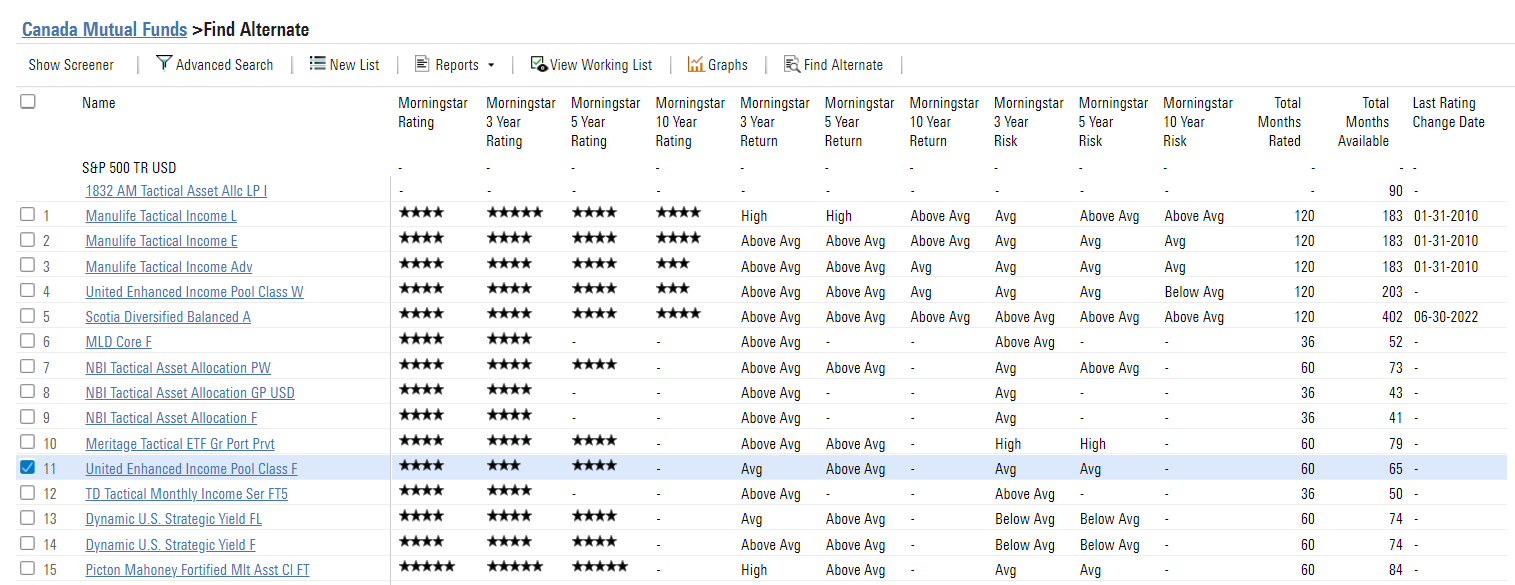Click the Find Alternate toolbar icon
The width and height of the screenshot is (1515, 585).
click(x=791, y=65)
